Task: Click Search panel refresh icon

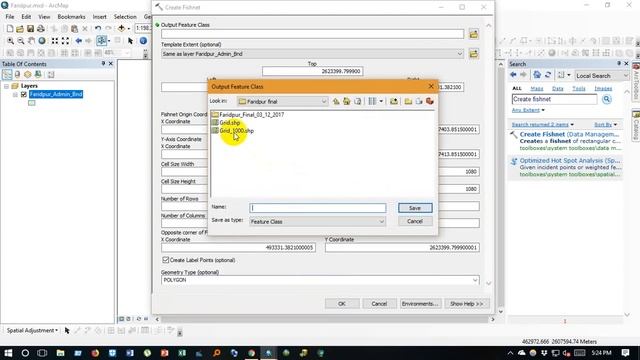Action: [548, 75]
